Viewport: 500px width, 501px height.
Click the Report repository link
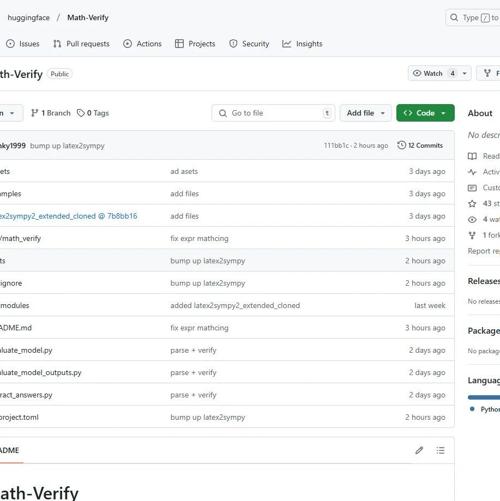[x=484, y=251]
